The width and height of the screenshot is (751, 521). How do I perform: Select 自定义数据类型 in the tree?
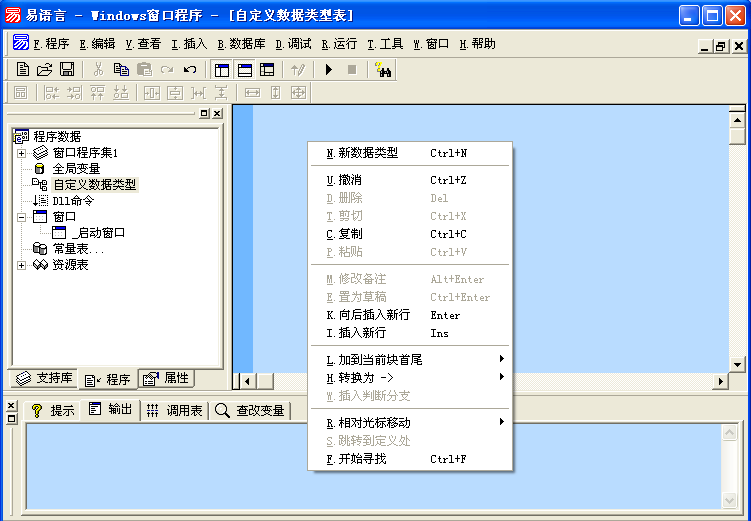click(95, 184)
